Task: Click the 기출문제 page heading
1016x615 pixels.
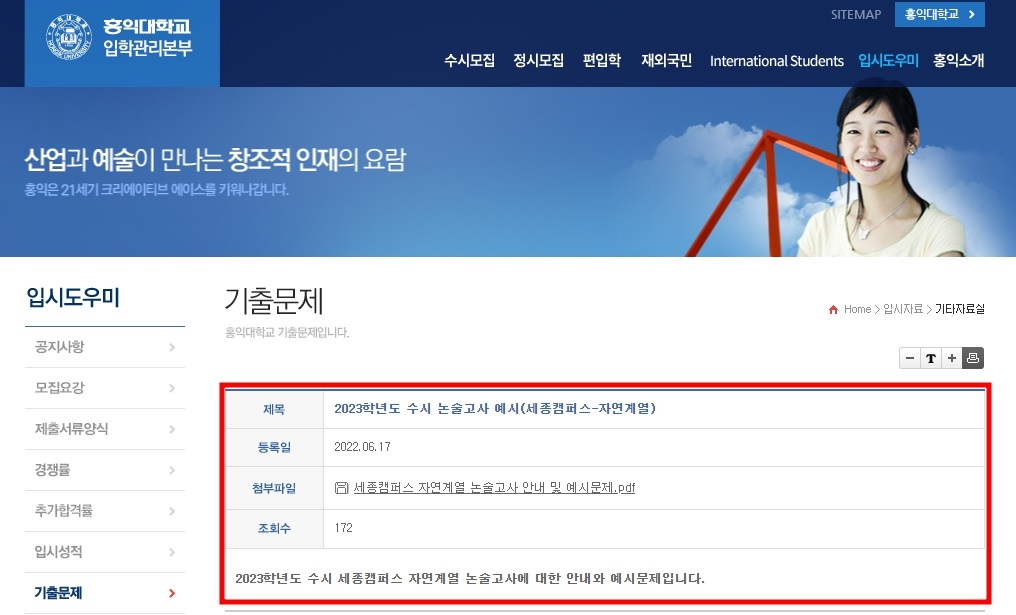Action: tap(273, 301)
